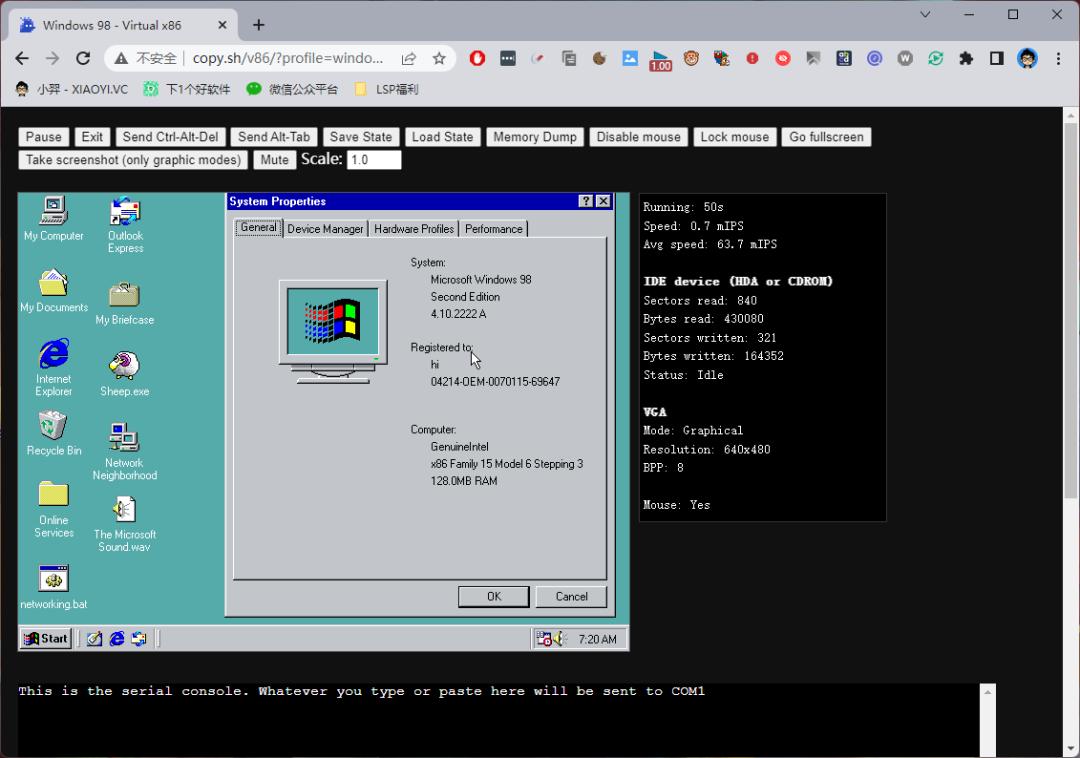Open the Performance tab in System Properties
Image resolution: width=1080 pixels, height=758 pixels.
tap(493, 228)
